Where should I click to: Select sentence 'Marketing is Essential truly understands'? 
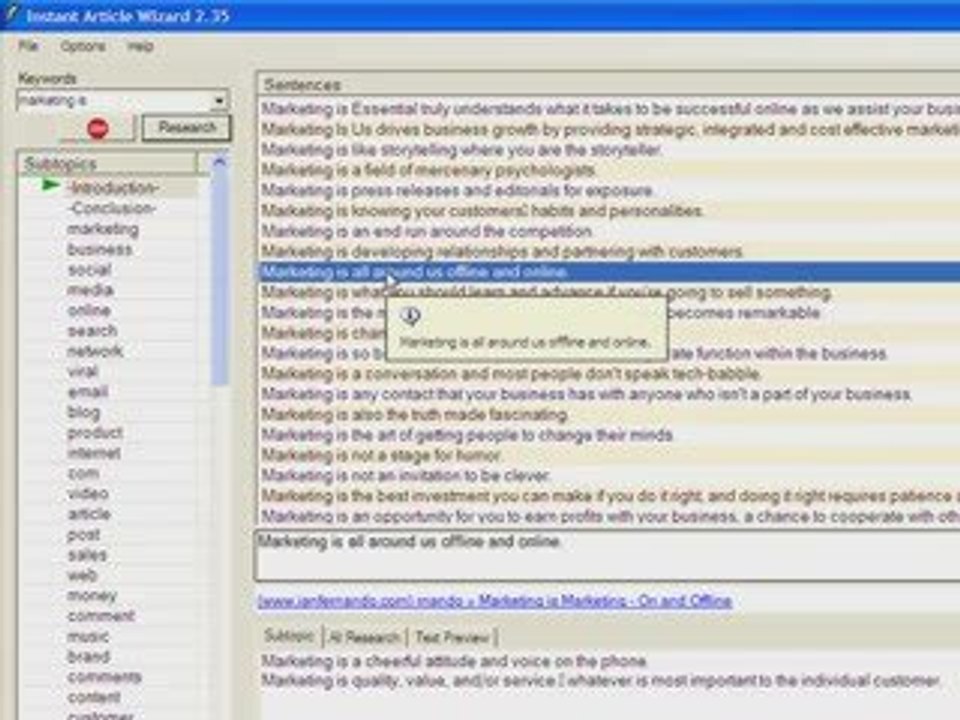click(609, 109)
